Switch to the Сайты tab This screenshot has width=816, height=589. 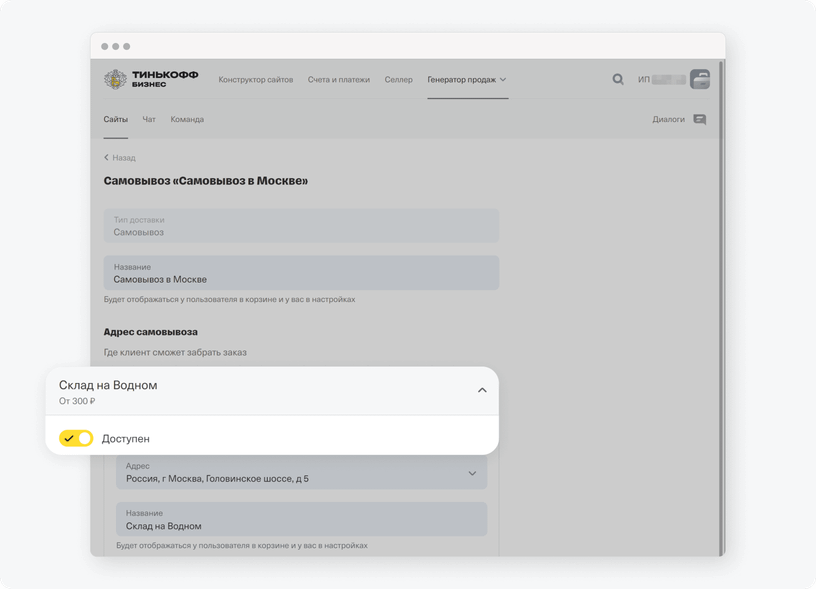(x=116, y=119)
